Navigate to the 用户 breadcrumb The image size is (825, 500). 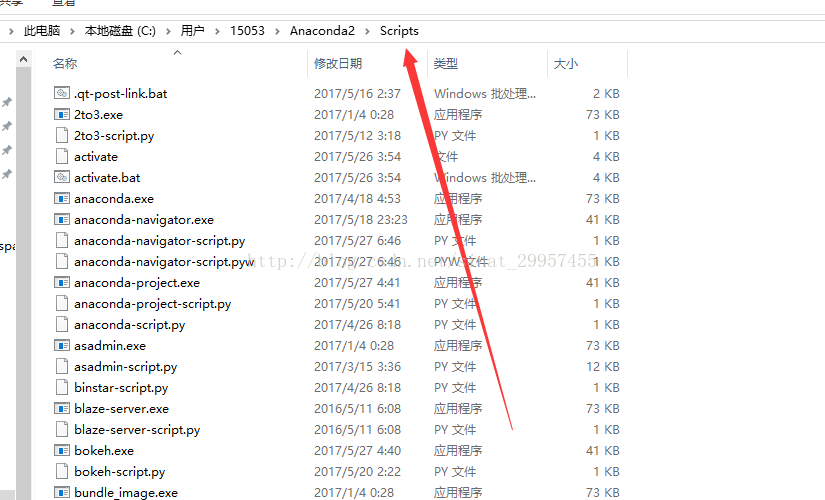pyautogui.click(x=193, y=31)
